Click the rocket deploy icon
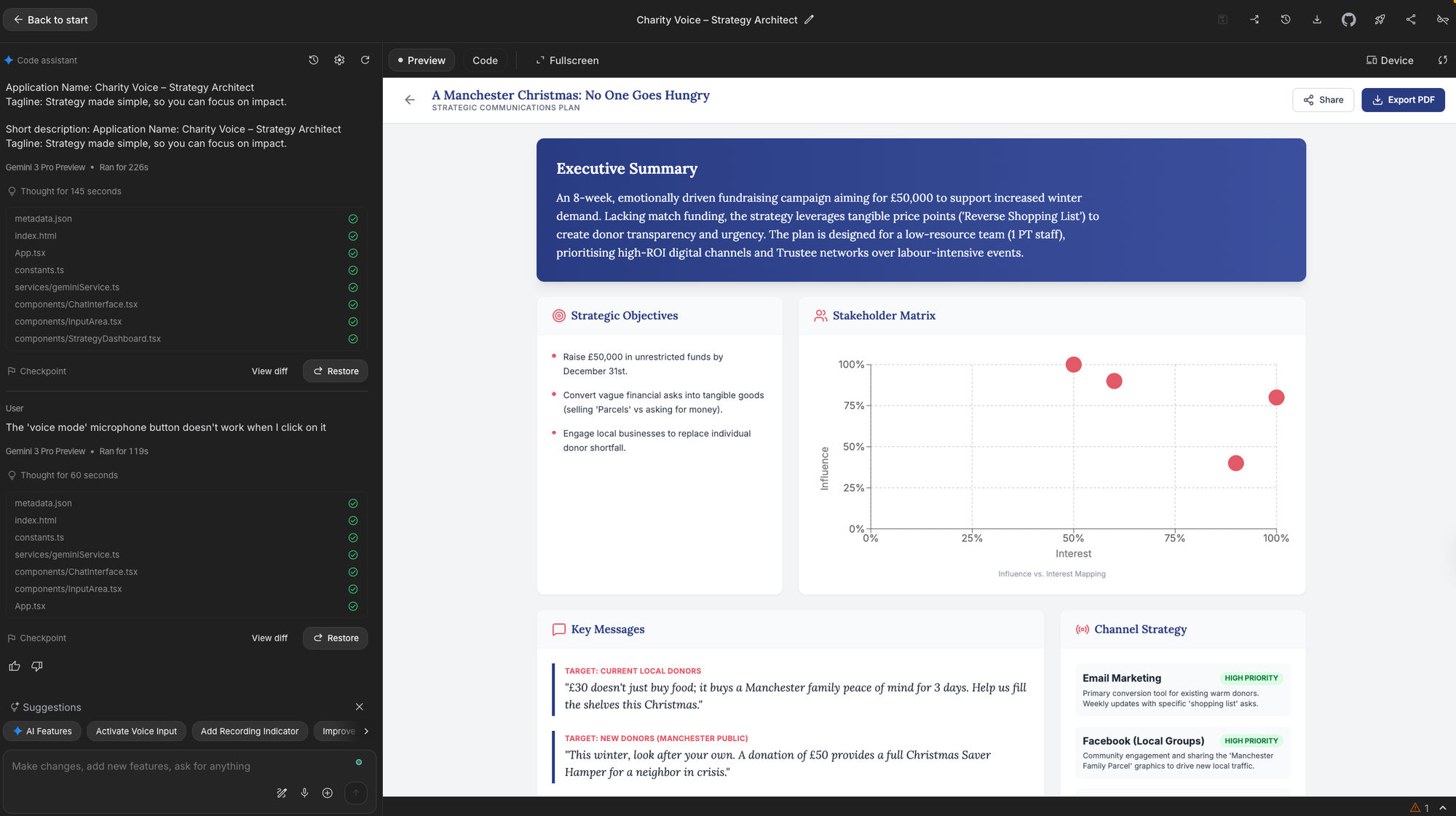This screenshot has width=1456, height=816. 1380,20
